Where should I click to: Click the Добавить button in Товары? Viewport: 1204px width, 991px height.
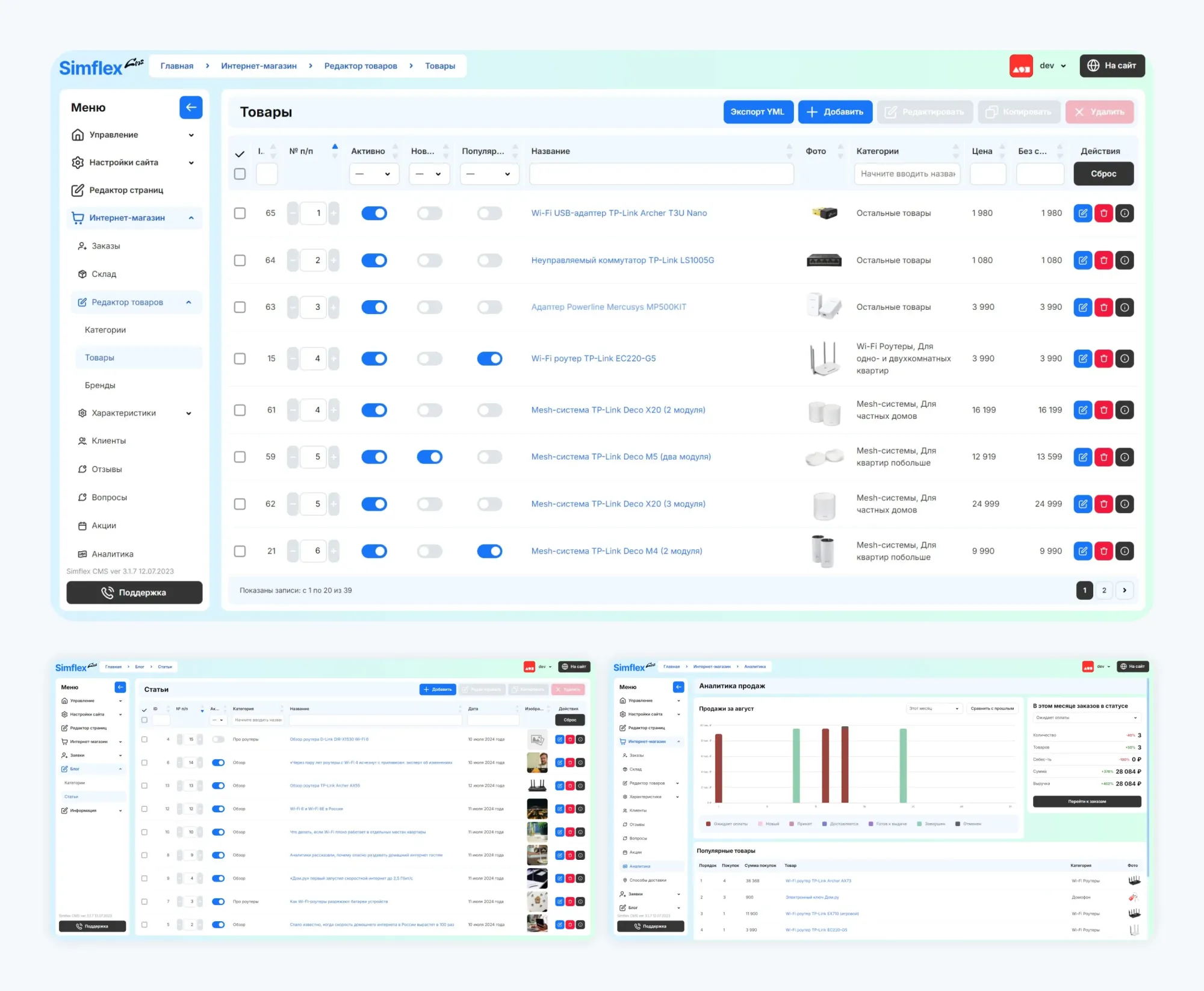point(835,112)
